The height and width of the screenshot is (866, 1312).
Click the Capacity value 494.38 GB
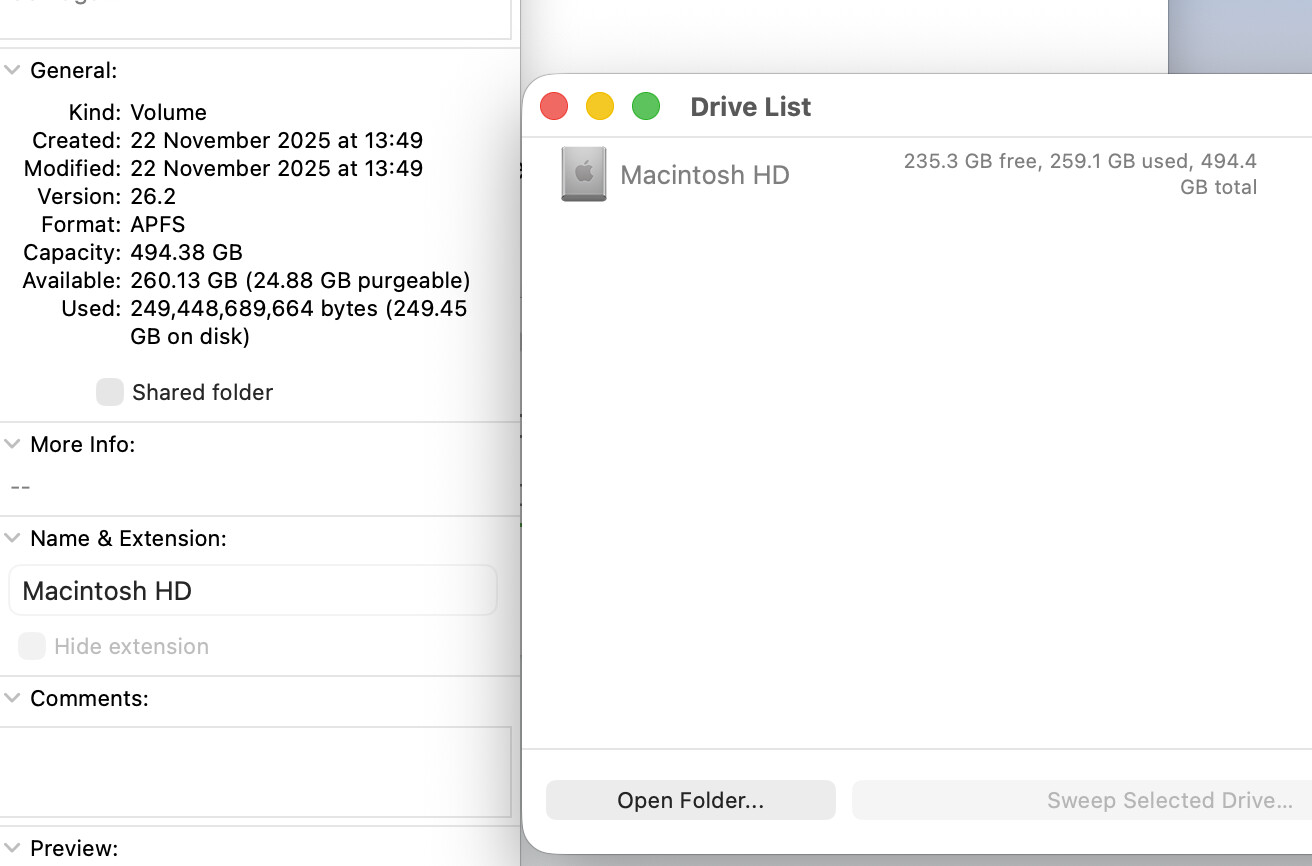[x=187, y=252]
